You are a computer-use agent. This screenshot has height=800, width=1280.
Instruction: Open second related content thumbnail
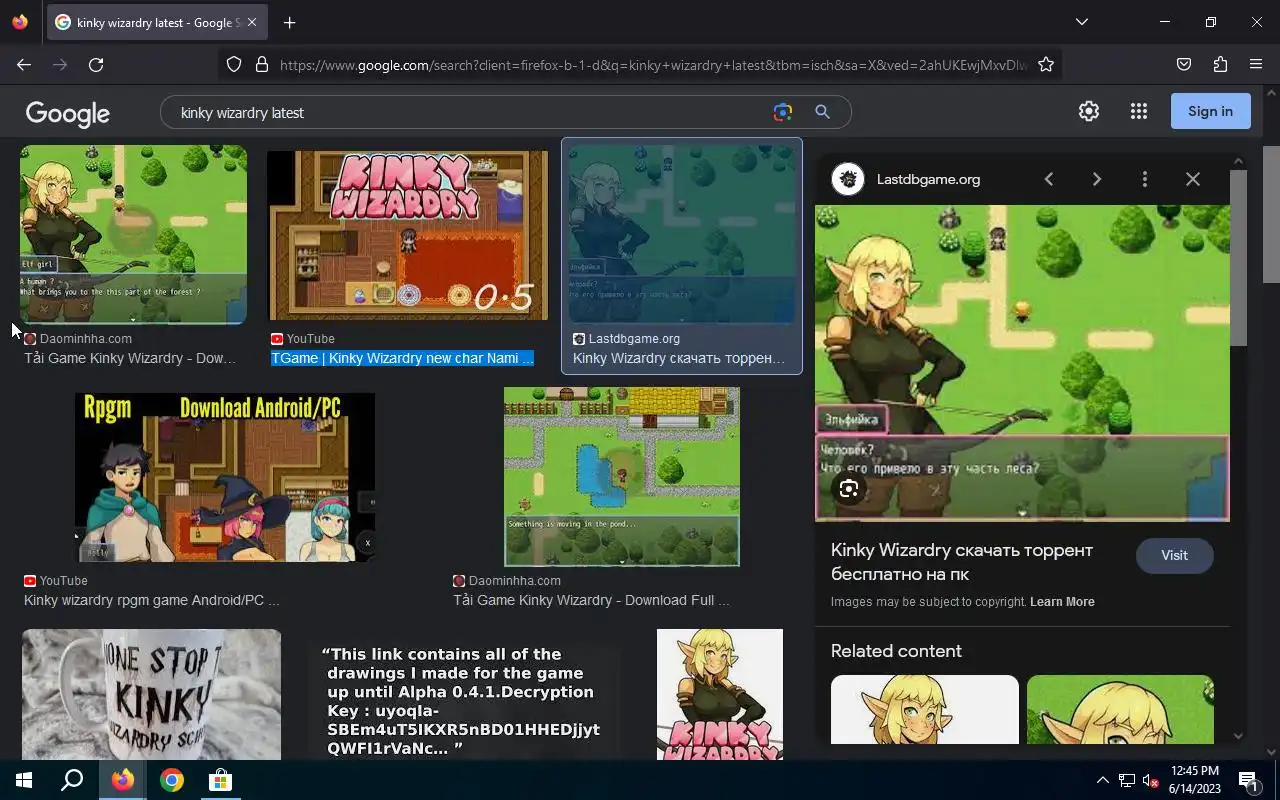click(1120, 710)
